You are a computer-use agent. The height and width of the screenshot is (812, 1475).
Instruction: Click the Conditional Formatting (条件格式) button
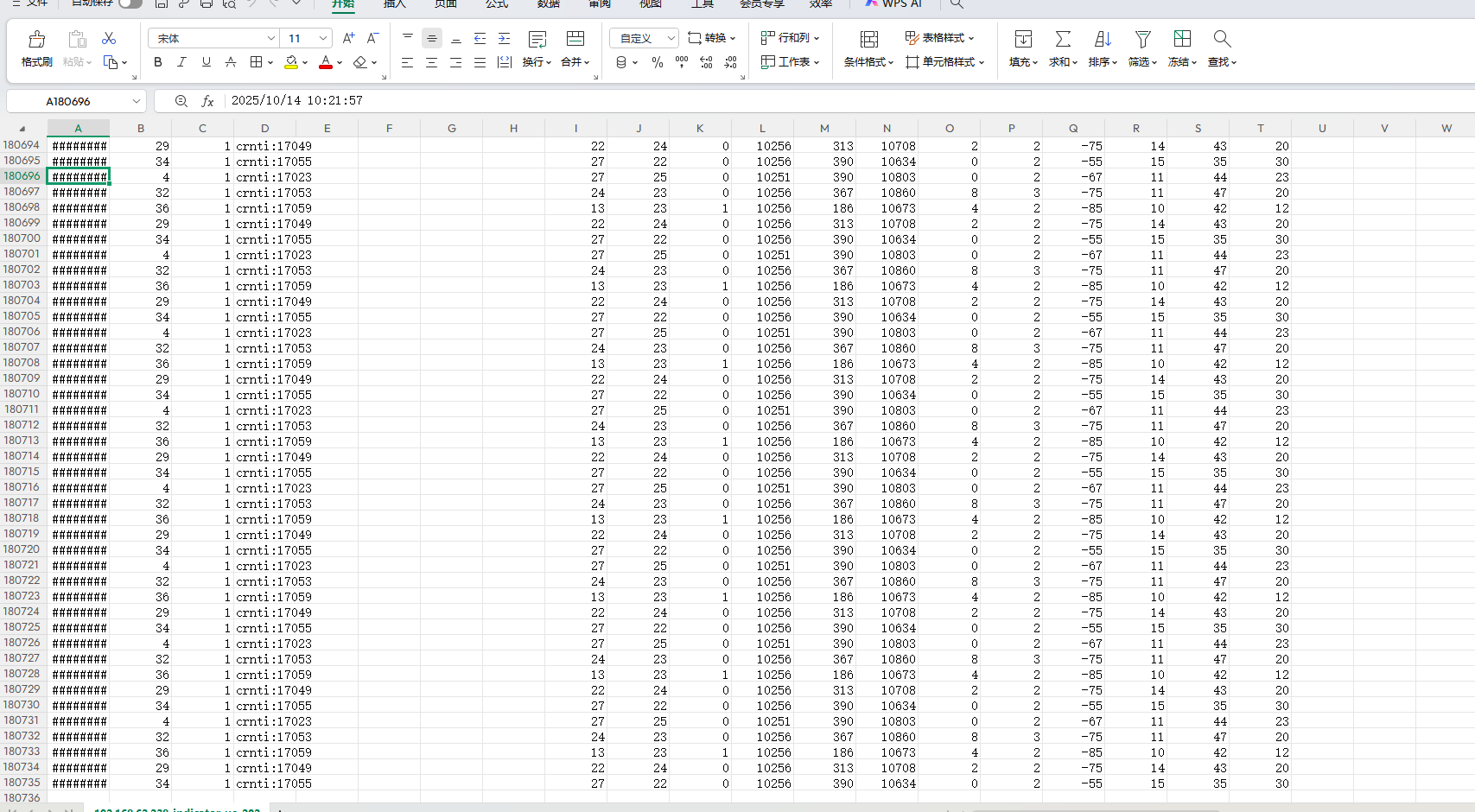coord(868,48)
